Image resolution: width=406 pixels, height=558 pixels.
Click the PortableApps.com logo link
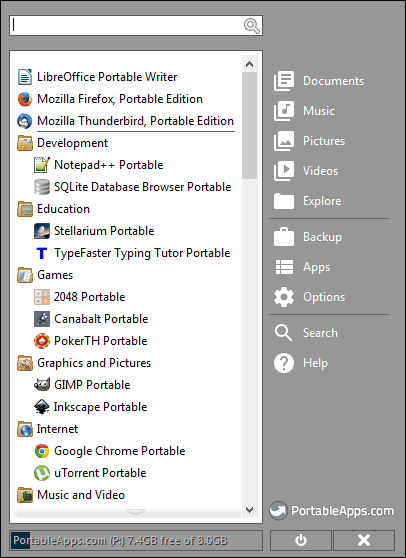(332, 511)
